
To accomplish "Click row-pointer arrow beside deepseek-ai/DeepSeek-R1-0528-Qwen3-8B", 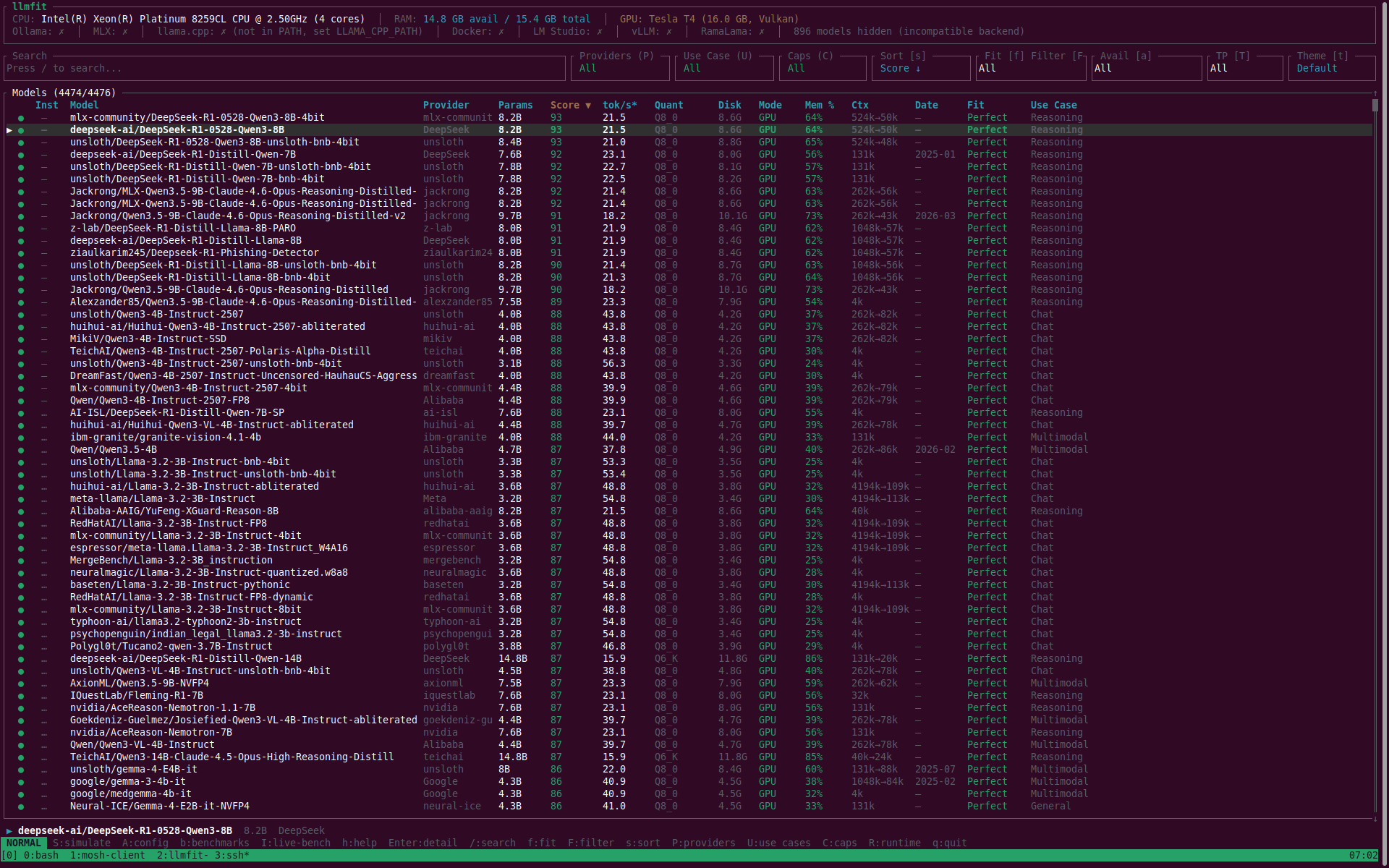I will click(9, 130).
